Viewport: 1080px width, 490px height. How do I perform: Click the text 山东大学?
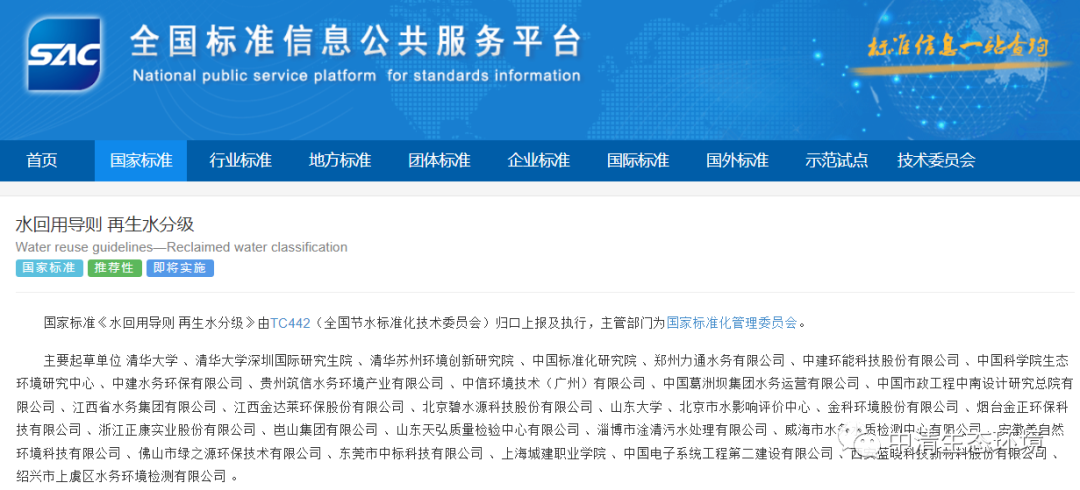pos(636,407)
